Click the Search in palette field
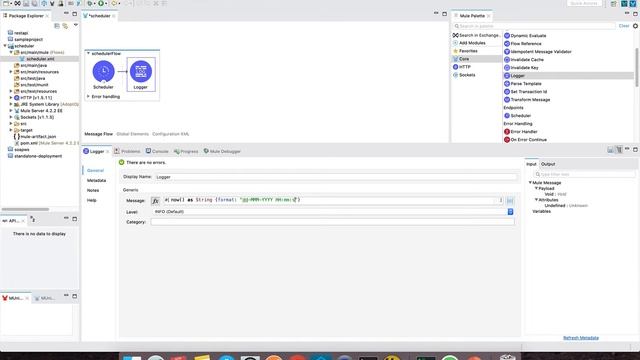The height and width of the screenshot is (360, 640). click(534, 26)
